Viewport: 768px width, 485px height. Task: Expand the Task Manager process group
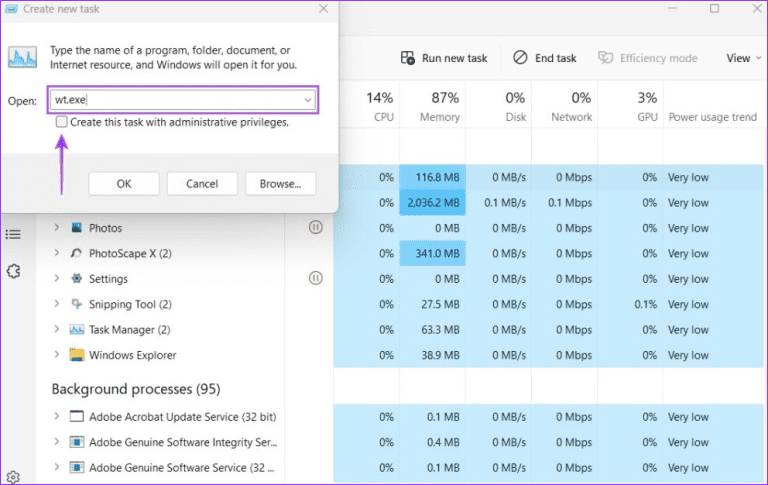click(56, 330)
